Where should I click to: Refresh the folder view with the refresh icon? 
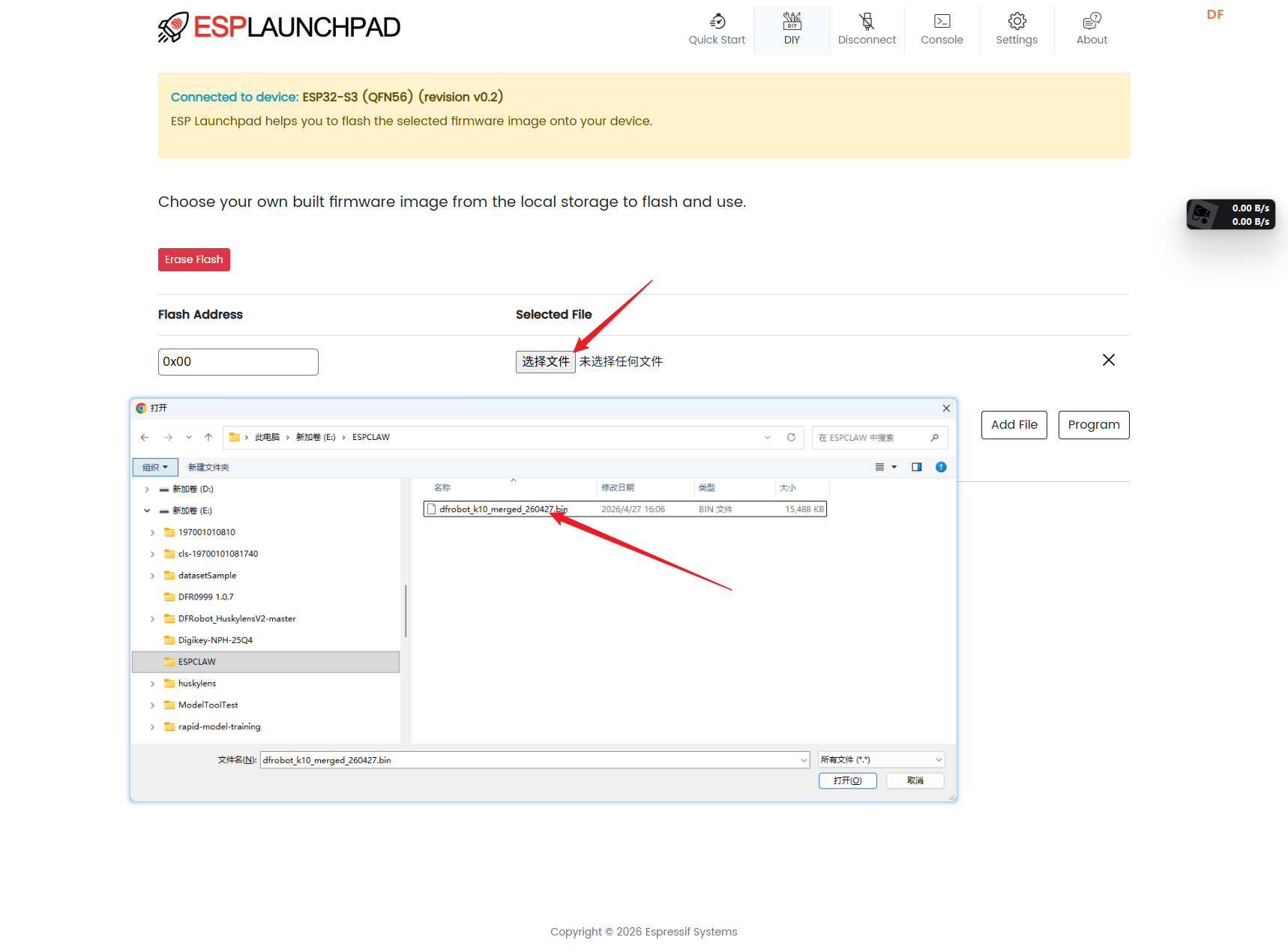click(x=792, y=437)
